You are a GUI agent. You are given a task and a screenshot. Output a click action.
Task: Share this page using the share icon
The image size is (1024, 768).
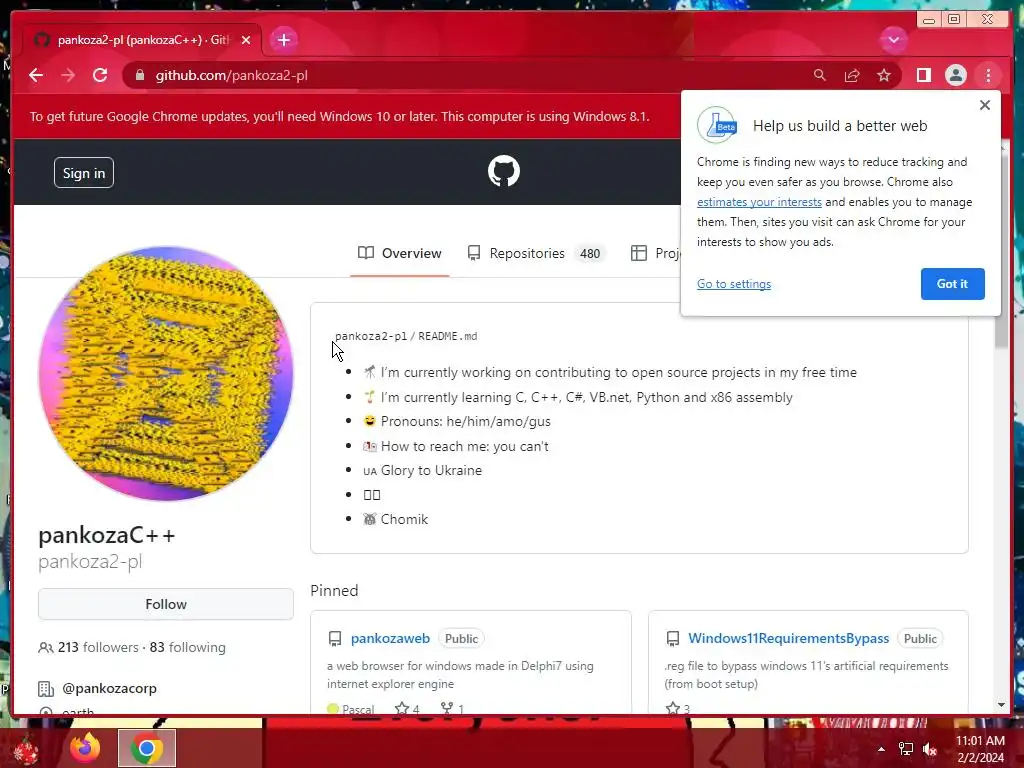[852, 75]
